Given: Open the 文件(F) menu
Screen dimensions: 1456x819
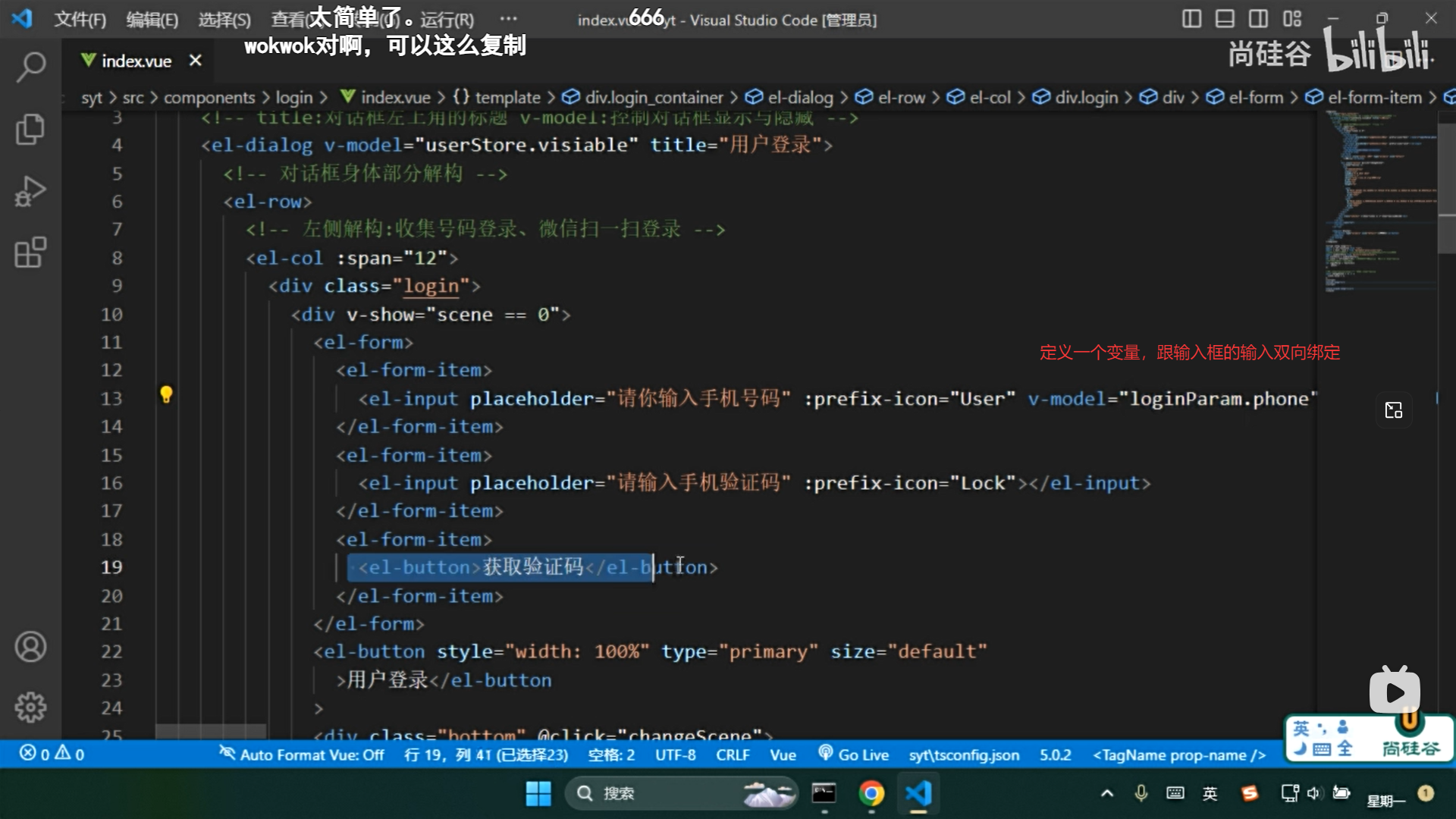Looking at the screenshot, I should [80, 20].
